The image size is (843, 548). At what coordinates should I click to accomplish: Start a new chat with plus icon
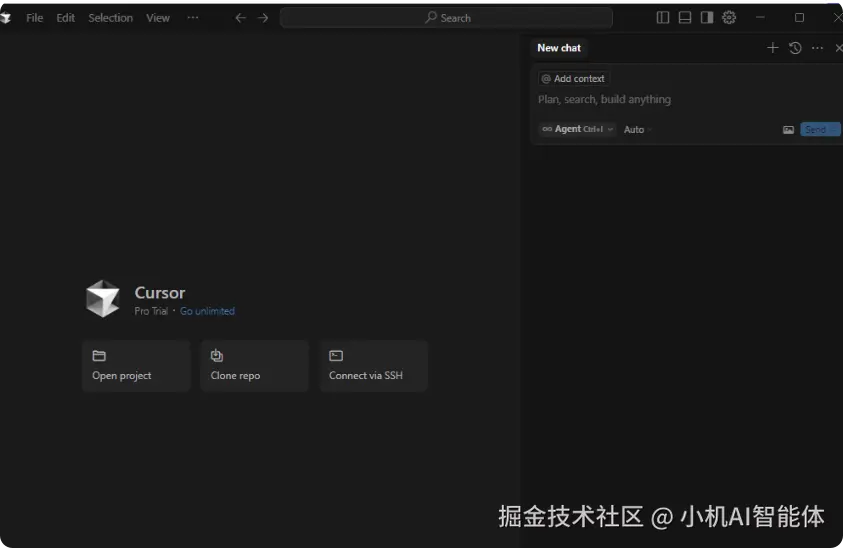click(773, 48)
